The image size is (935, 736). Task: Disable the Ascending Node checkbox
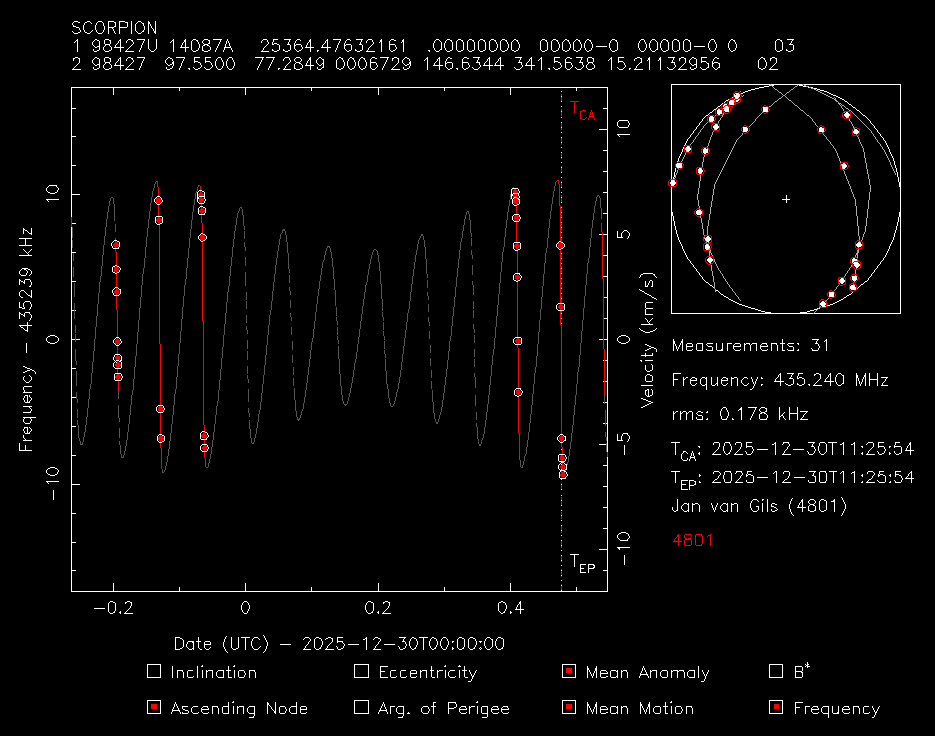click(153, 708)
